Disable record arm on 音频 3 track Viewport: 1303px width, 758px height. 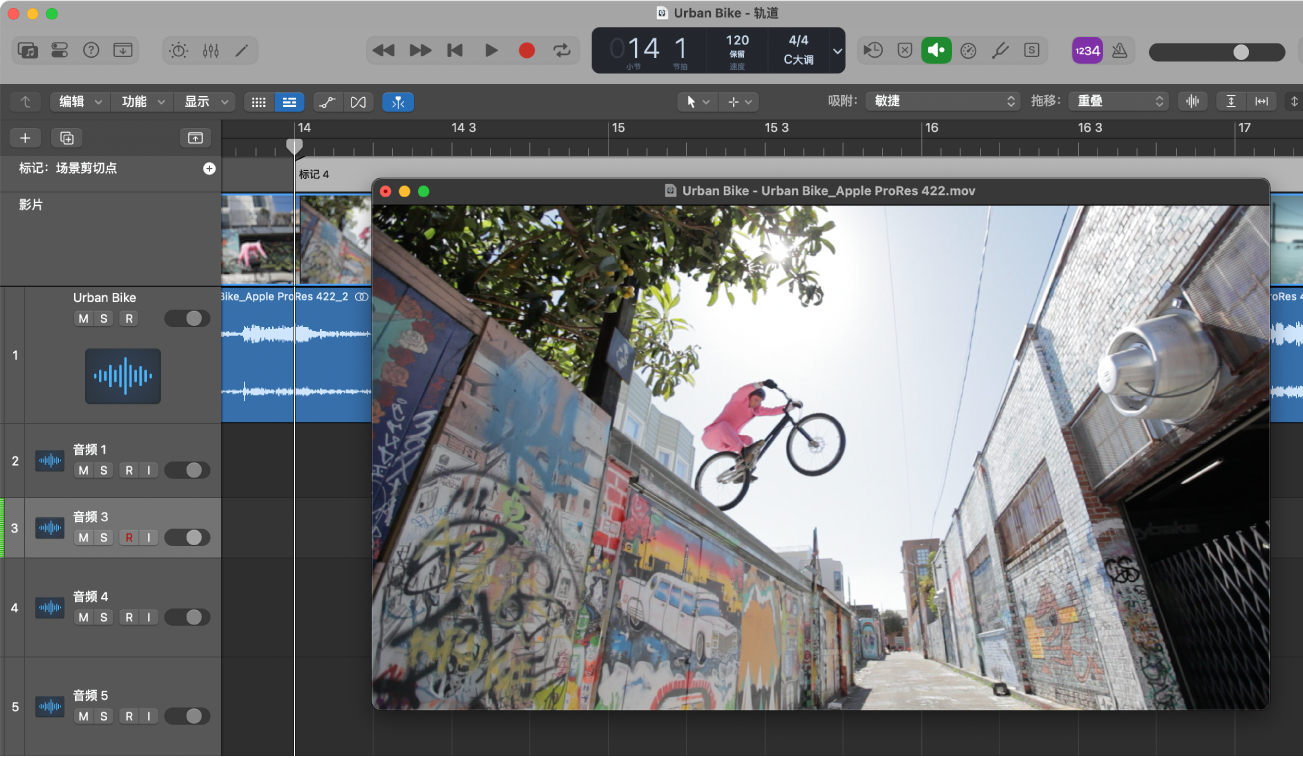click(x=128, y=538)
